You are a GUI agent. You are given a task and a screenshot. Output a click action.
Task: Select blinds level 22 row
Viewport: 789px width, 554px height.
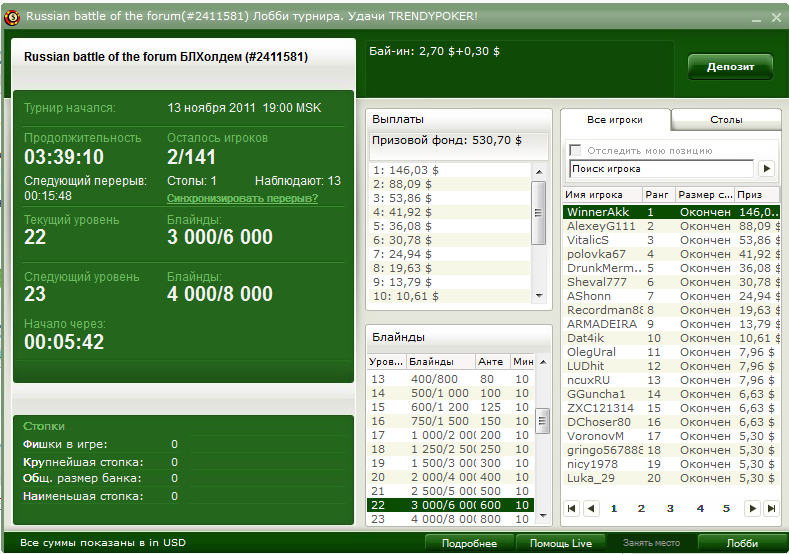pos(450,505)
